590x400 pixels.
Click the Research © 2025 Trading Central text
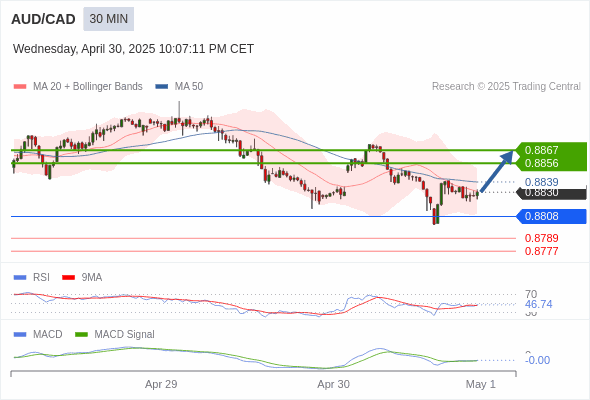point(506,87)
